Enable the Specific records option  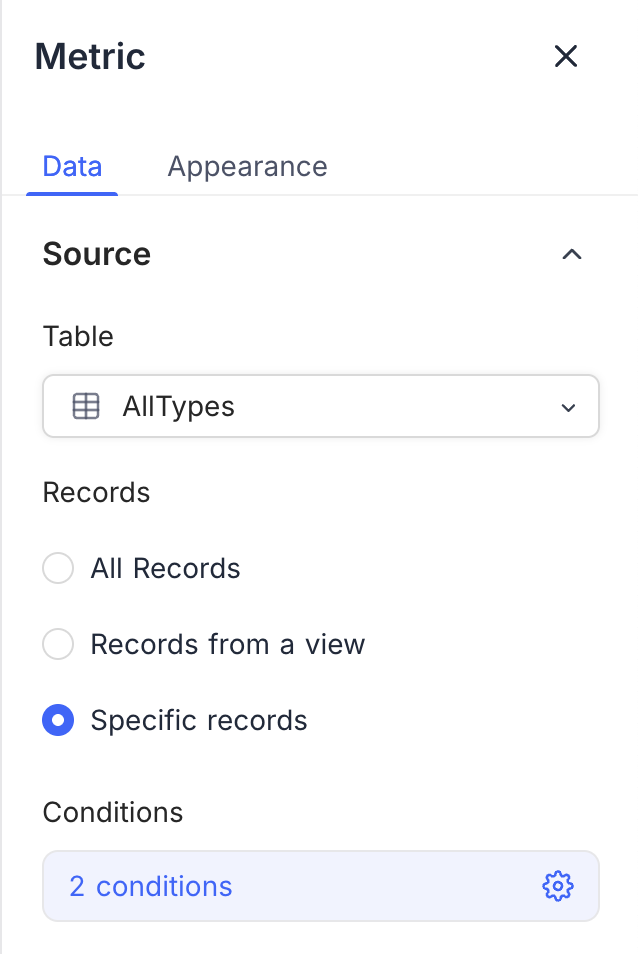58,720
